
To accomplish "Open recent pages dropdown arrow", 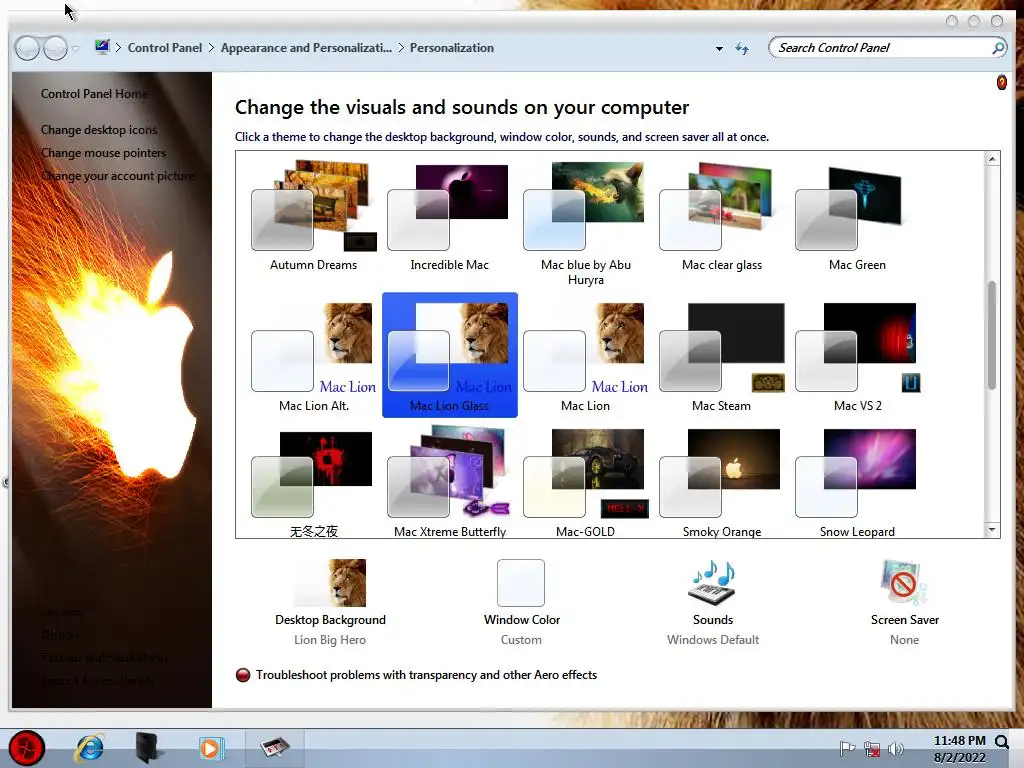I will tap(75, 49).
